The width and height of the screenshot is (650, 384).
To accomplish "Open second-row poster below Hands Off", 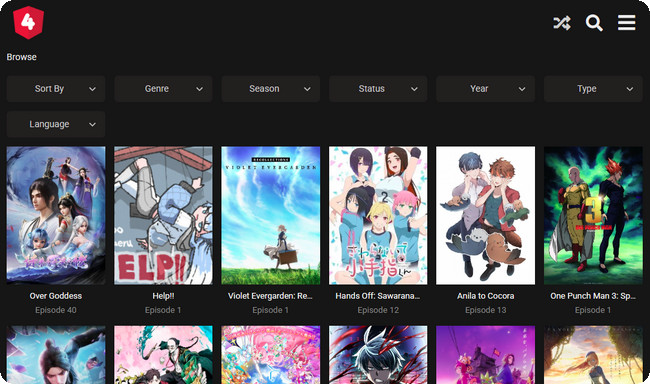I will tap(378, 355).
